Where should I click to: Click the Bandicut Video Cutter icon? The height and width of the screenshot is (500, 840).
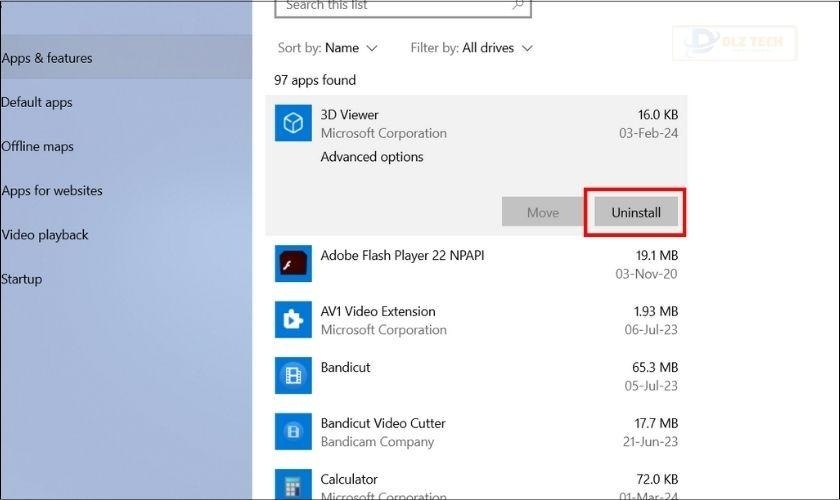tap(293, 431)
